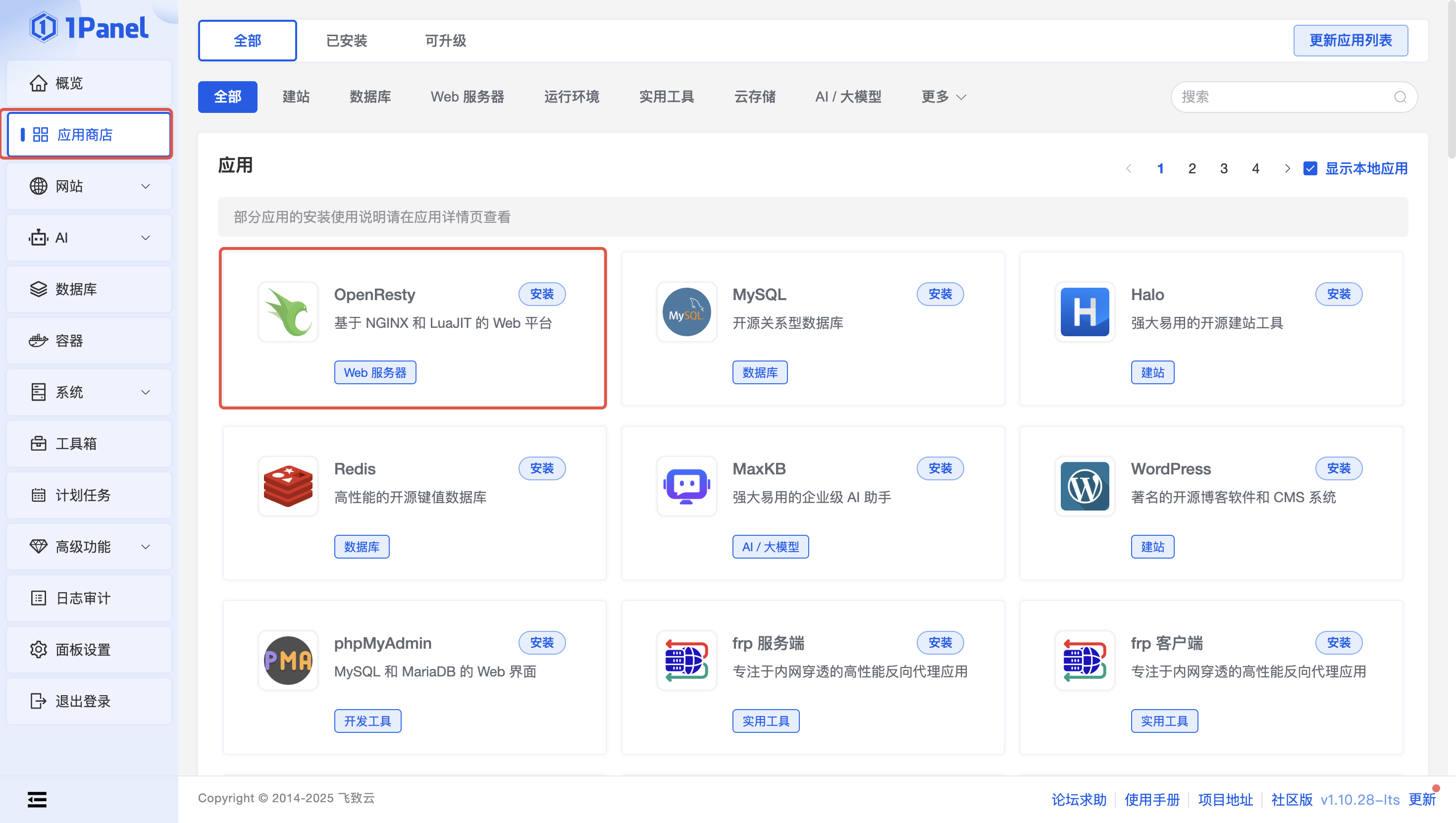
Task: Switch to the 可升级 tab
Action: tap(445, 41)
